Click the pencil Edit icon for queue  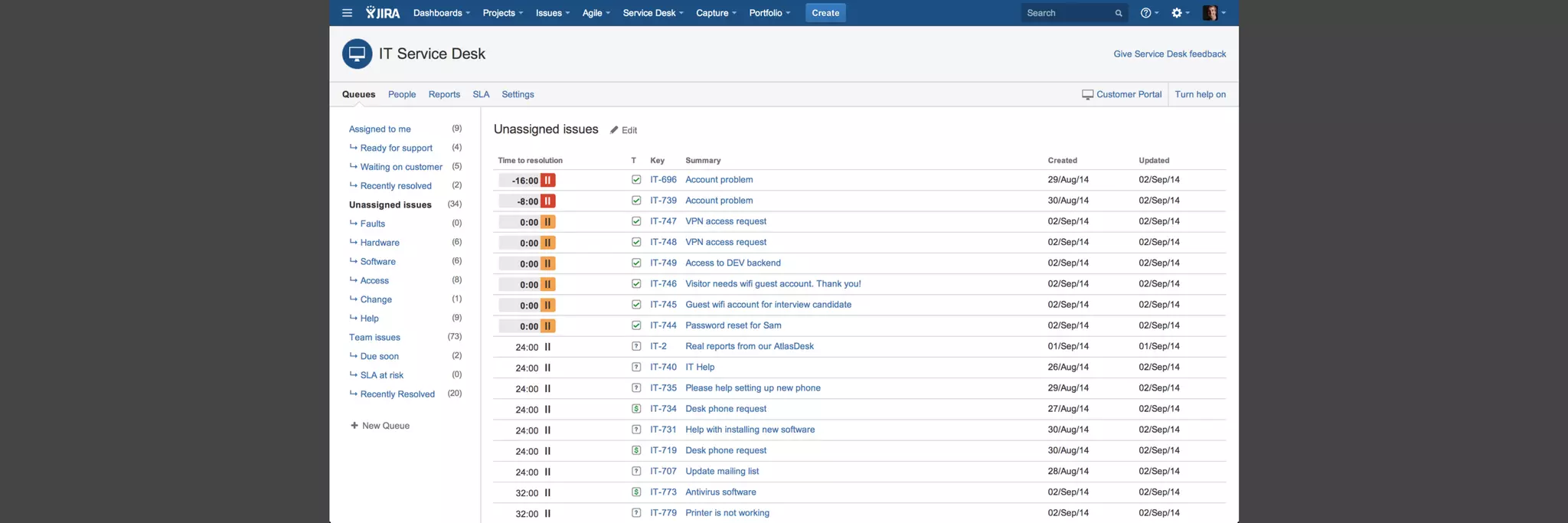614,130
